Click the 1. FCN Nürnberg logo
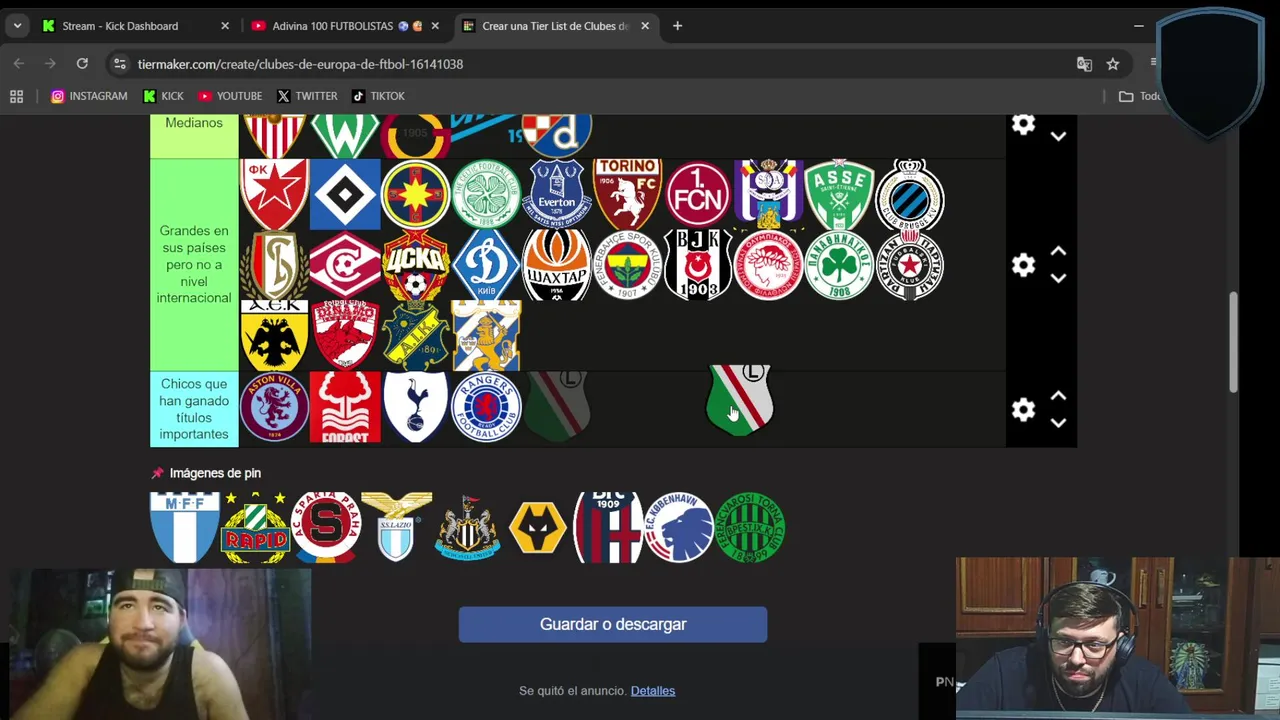This screenshot has height=720, width=1280. [x=698, y=195]
